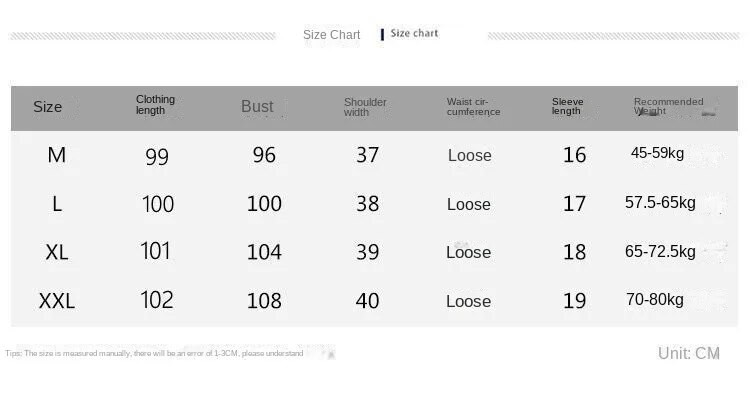Viewport: 750px width, 403px height.
Task: Click the 'XXL' size row label
Action: point(57,301)
